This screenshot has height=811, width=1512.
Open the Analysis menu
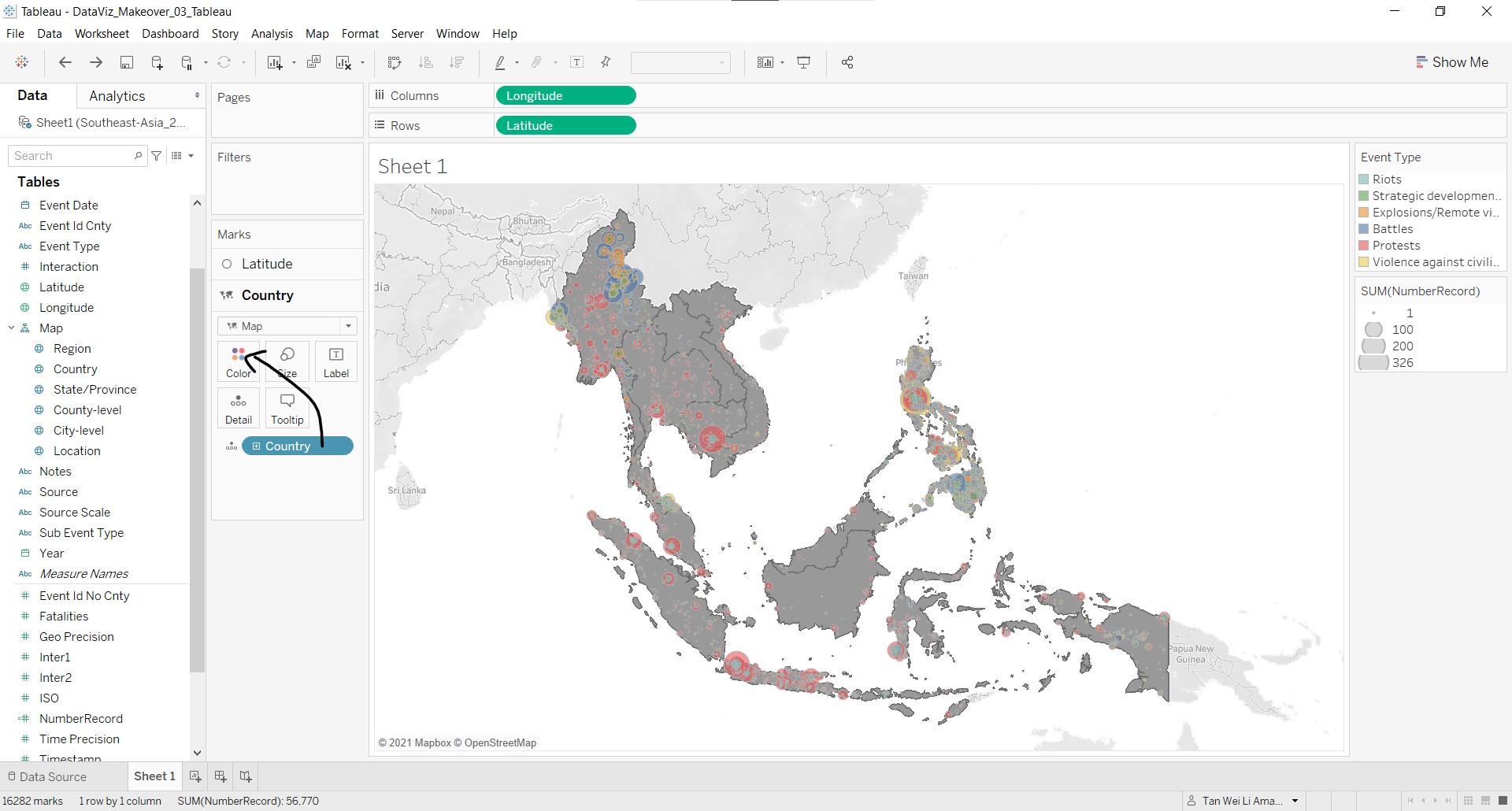coord(272,34)
